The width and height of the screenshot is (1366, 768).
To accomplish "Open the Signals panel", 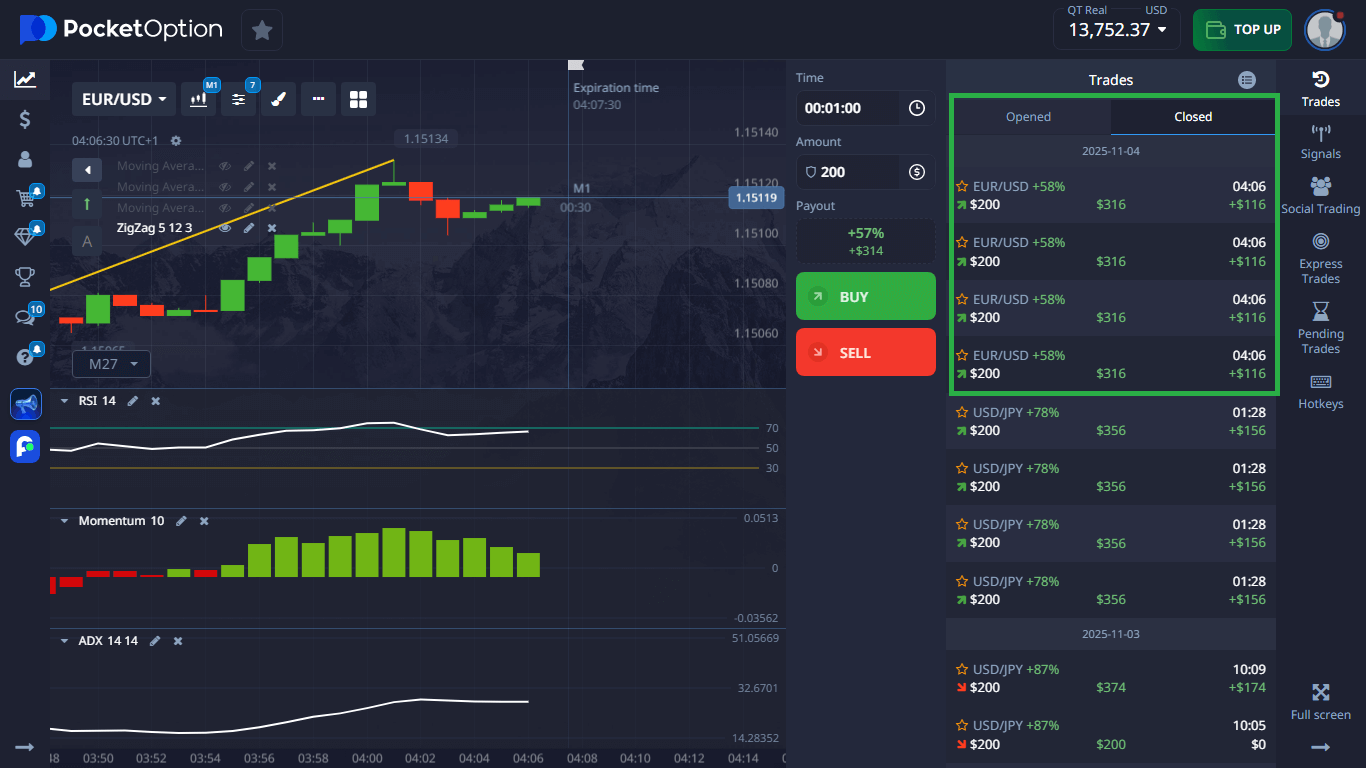I will [x=1320, y=140].
